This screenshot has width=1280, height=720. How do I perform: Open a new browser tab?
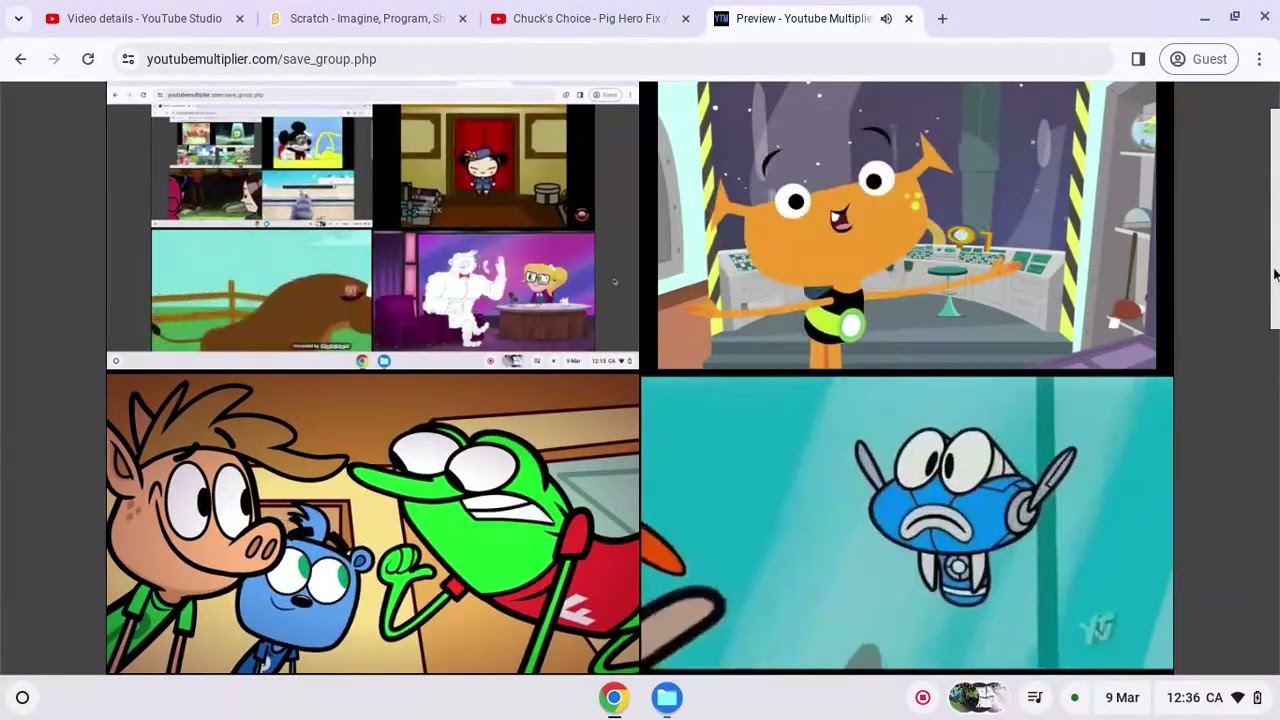click(x=942, y=19)
